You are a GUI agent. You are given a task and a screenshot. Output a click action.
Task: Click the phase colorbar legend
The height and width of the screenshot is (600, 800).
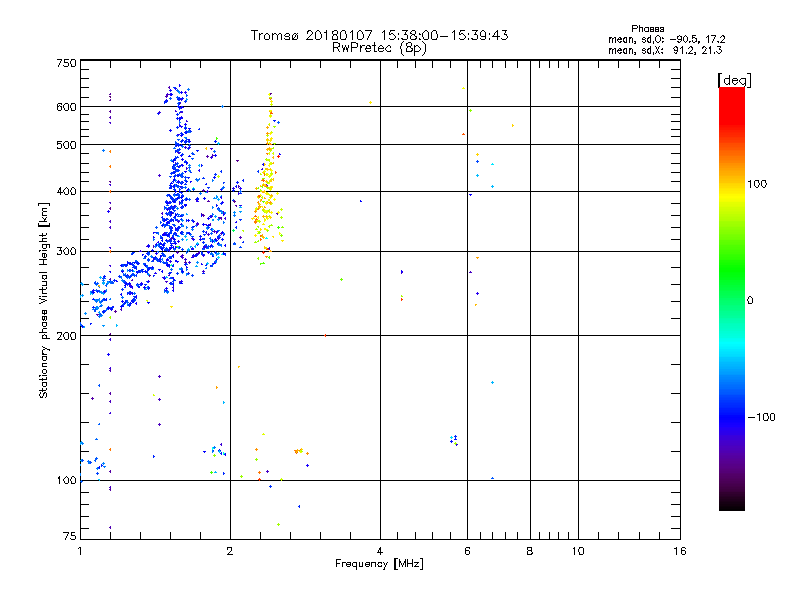pos(732,298)
